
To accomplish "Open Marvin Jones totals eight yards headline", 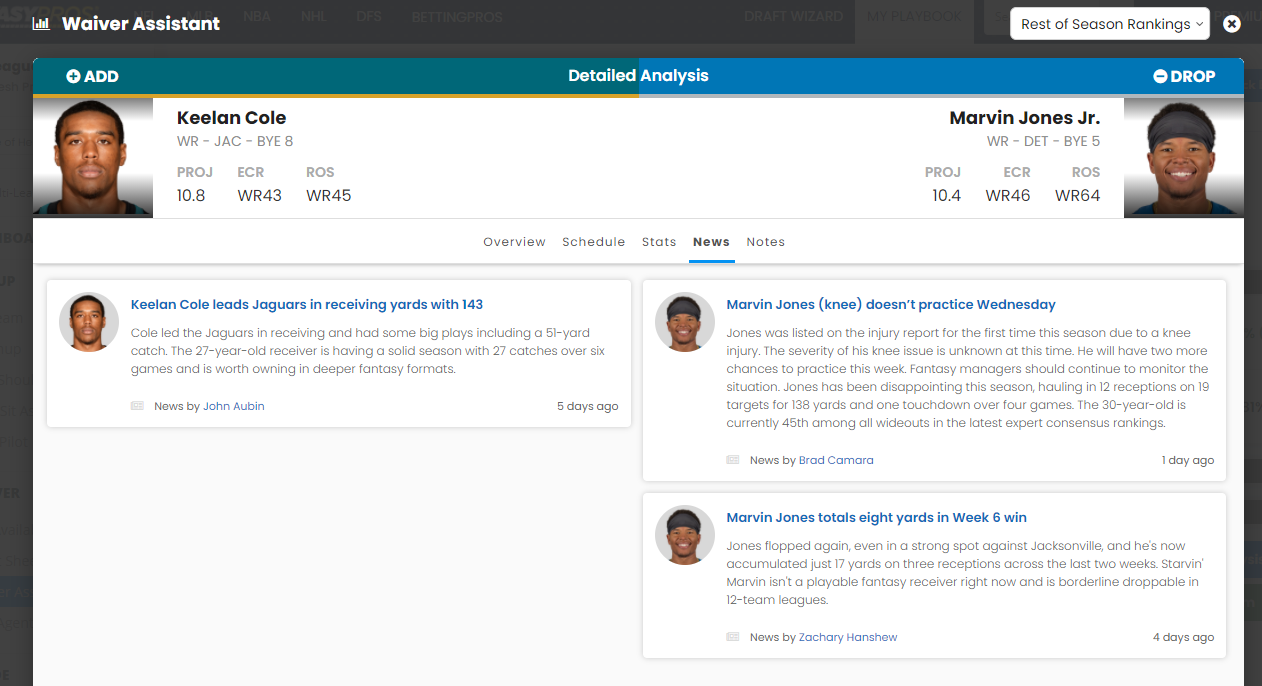I will point(877,517).
